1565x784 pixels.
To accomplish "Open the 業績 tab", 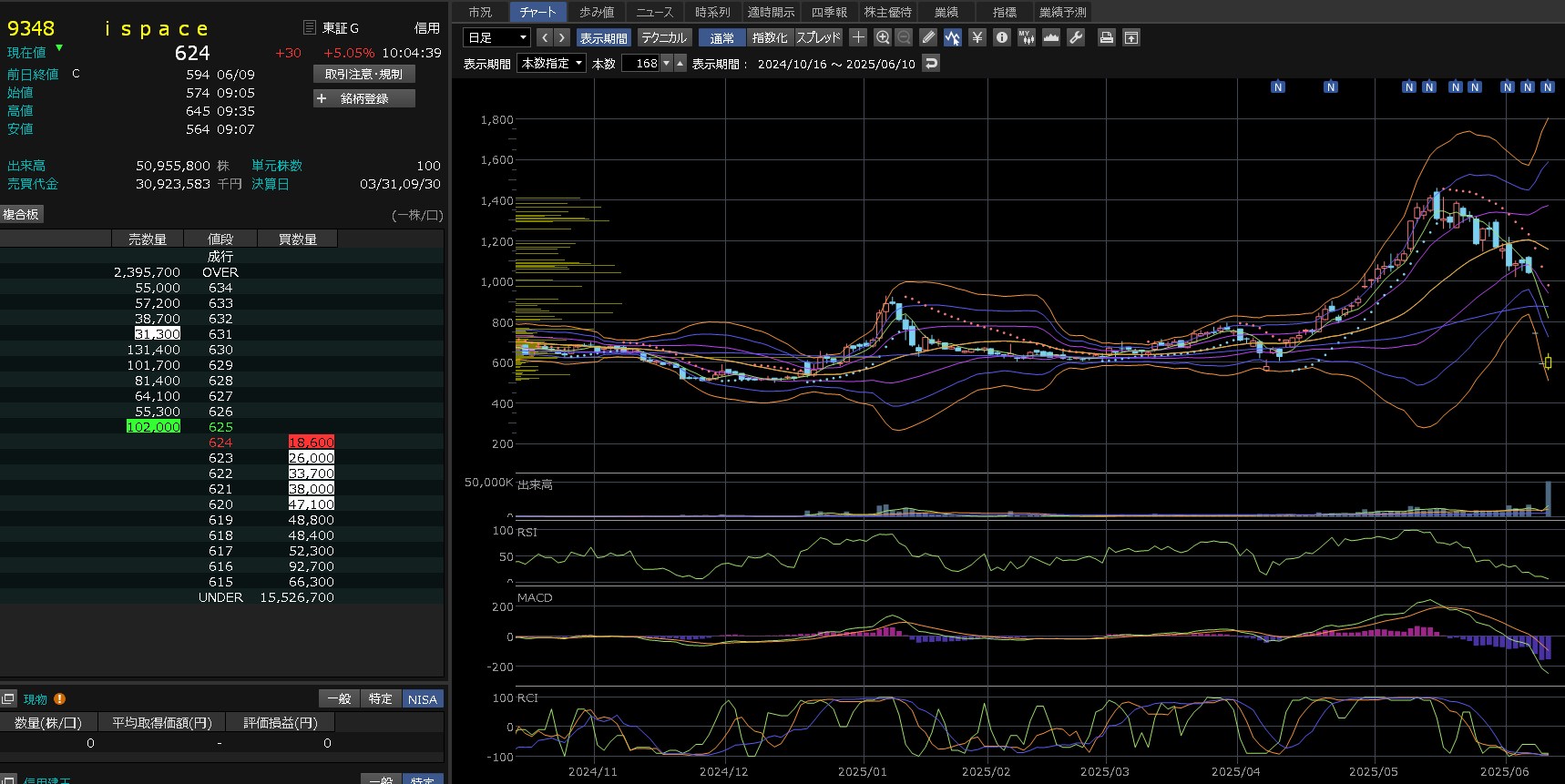I will click(946, 12).
